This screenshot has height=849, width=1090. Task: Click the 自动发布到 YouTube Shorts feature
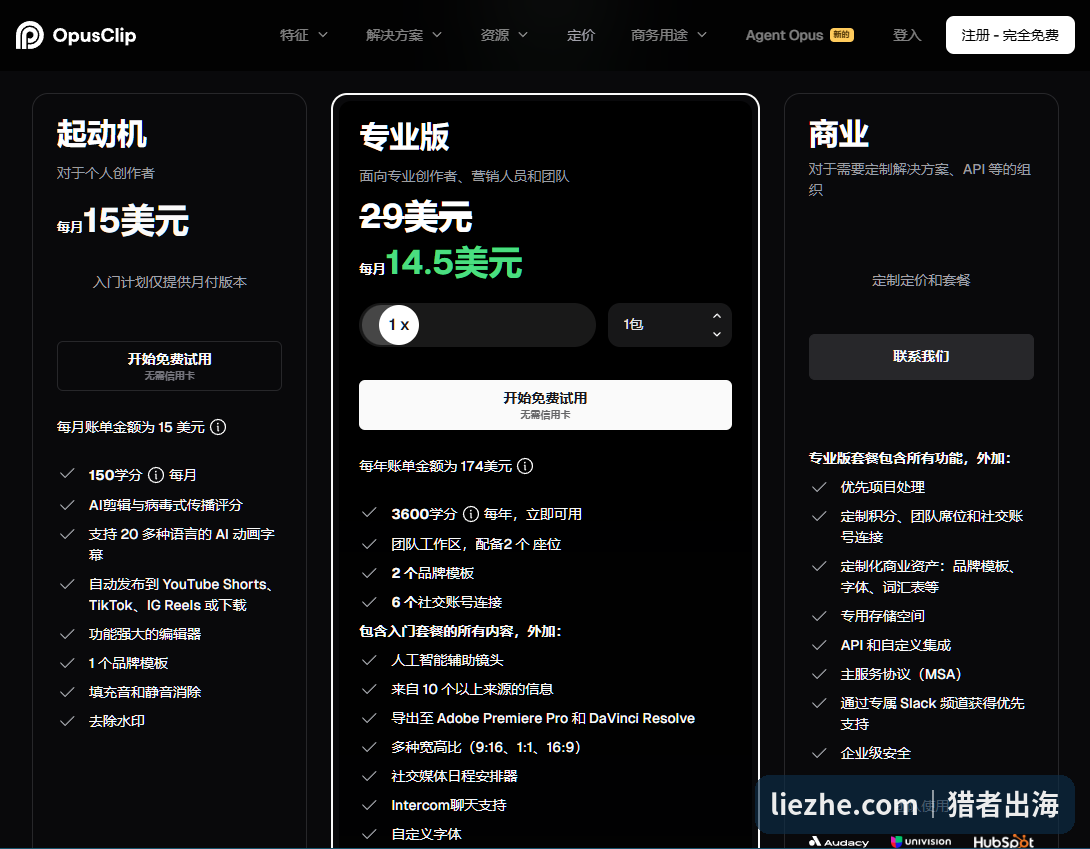pos(181,595)
